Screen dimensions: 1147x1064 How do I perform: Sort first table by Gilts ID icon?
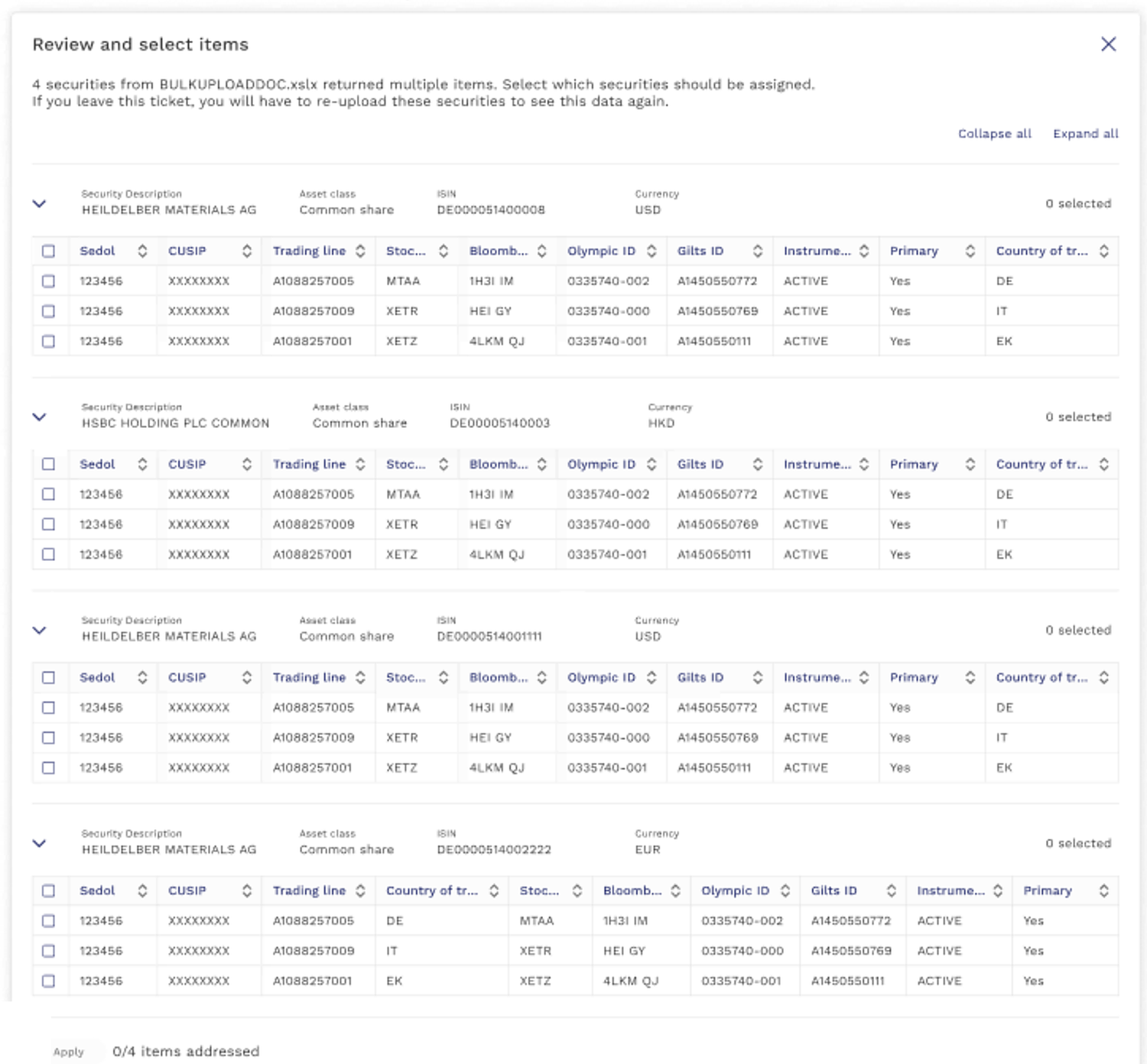tap(758, 251)
